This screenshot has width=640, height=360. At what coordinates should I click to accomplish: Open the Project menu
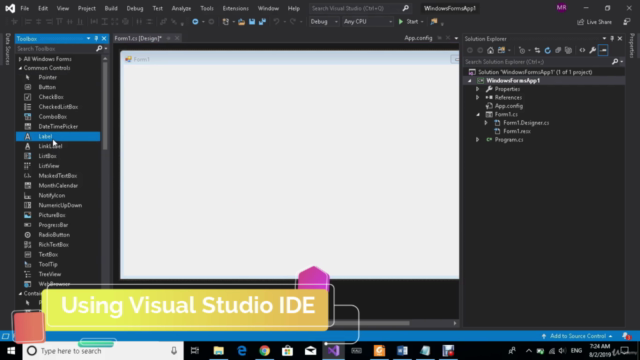[87, 8]
